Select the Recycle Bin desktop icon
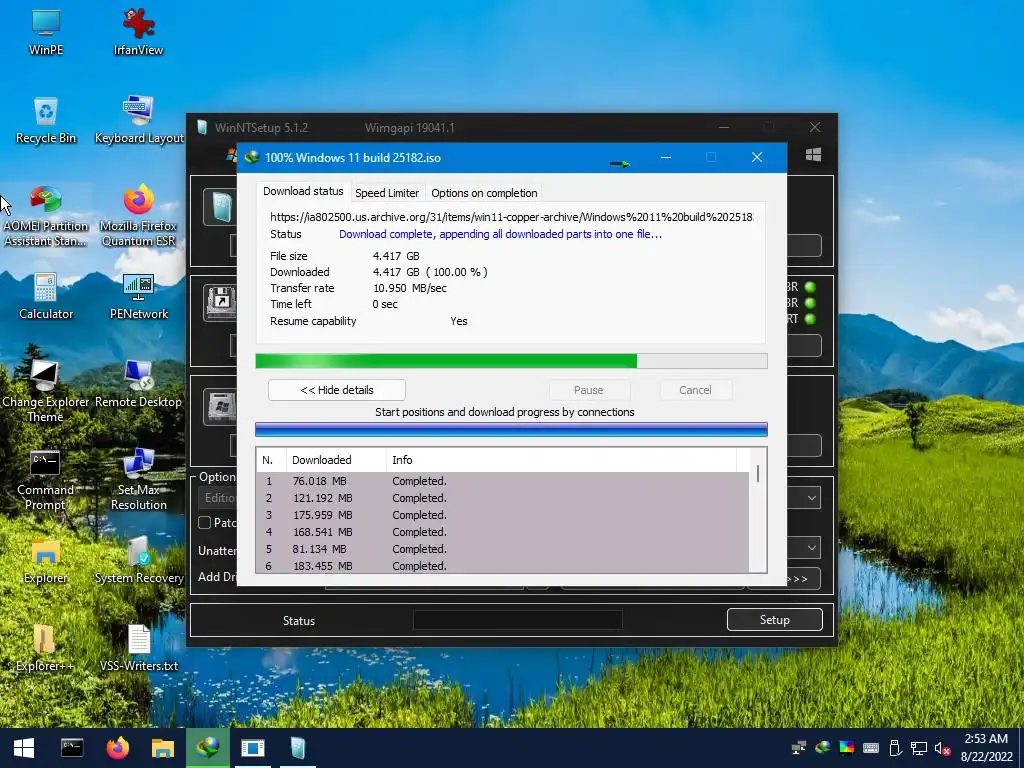The image size is (1024, 768). click(x=46, y=120)
